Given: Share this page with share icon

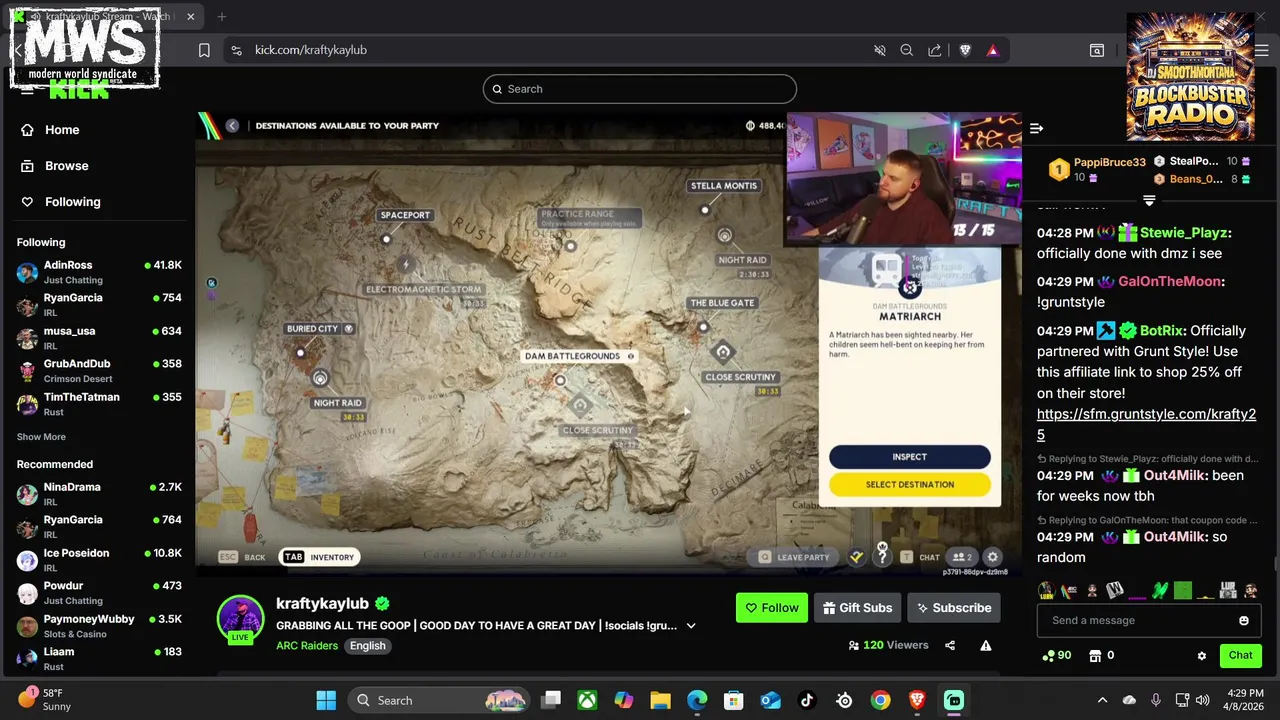Looking at the screenshot, I should [935, 50].
